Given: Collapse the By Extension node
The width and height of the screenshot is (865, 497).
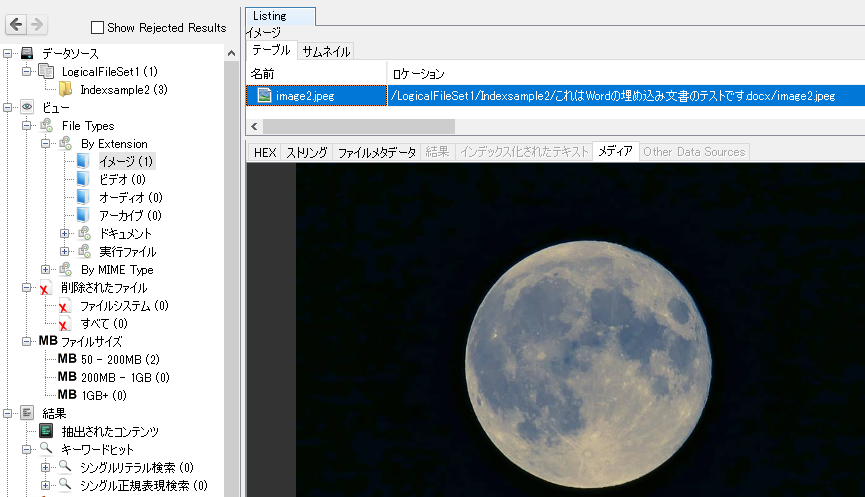Looking at the screenshot, I should pyautogui.click(x=45, y=143).
